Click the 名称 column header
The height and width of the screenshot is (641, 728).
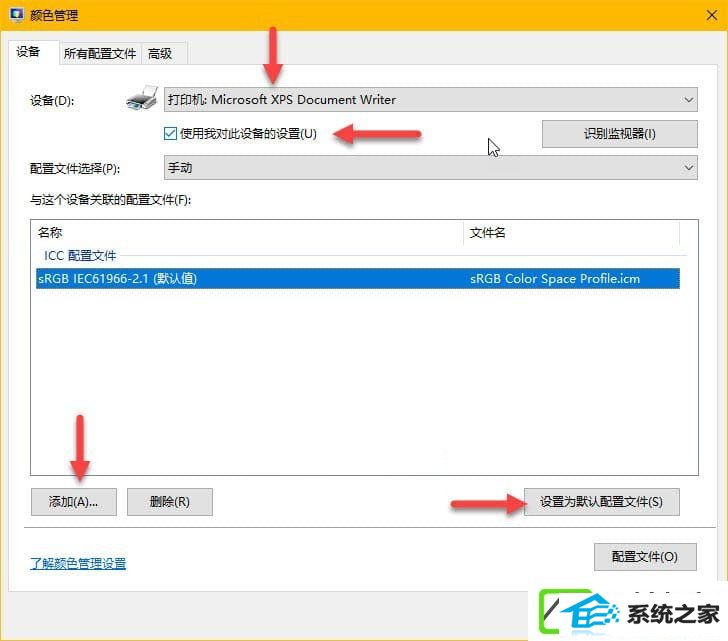250,232
